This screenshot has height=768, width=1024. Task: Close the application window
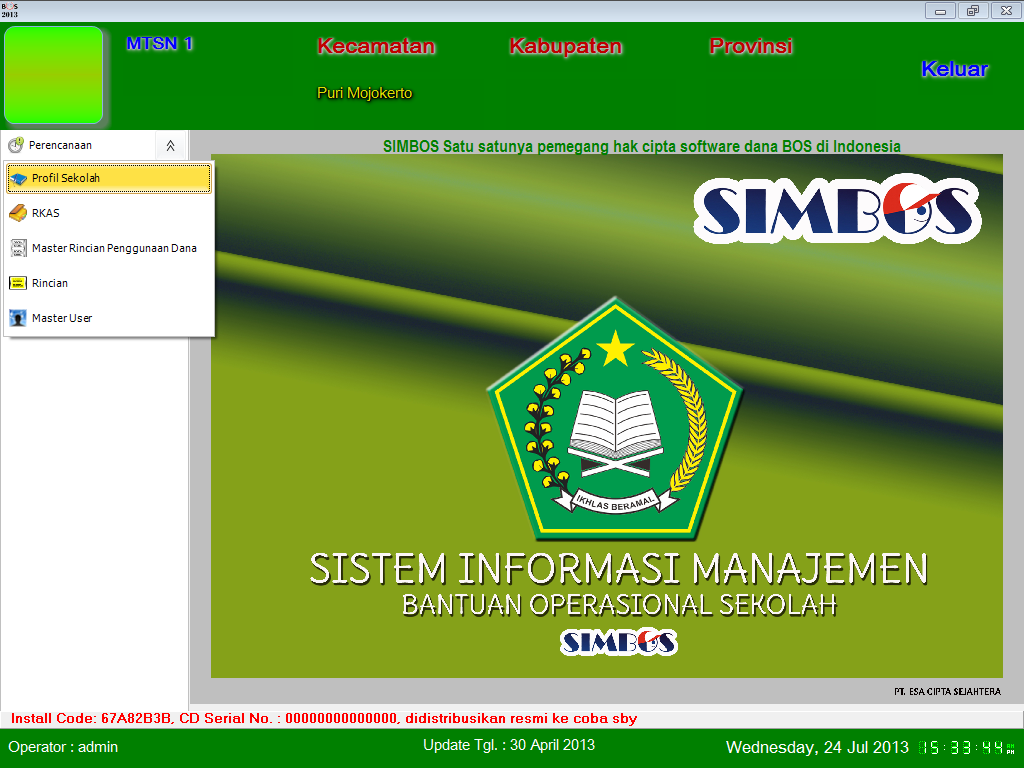(x=1006, y=11)
